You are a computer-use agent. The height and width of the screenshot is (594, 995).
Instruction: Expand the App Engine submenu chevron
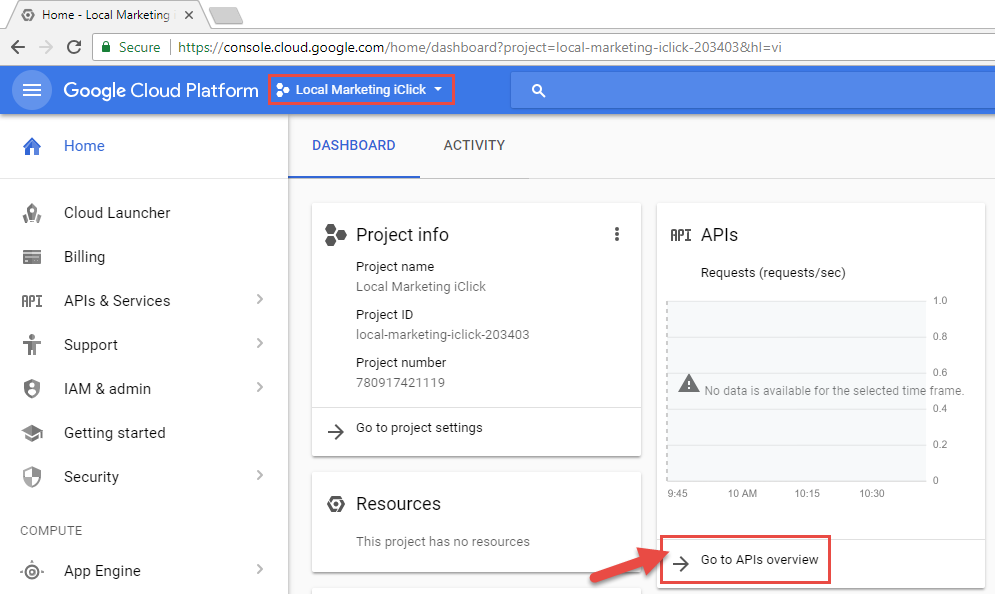[260, 569]
